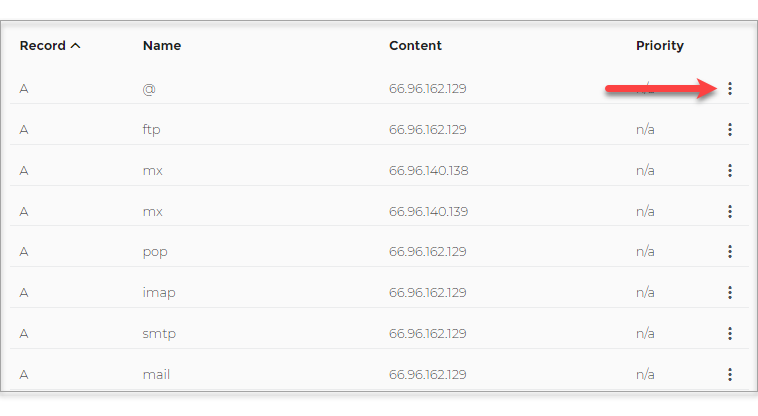Open three-dot menu for @ record
The height and width of the screenshot is (416, 758).
pyautogui.click(x=730, y=88)
